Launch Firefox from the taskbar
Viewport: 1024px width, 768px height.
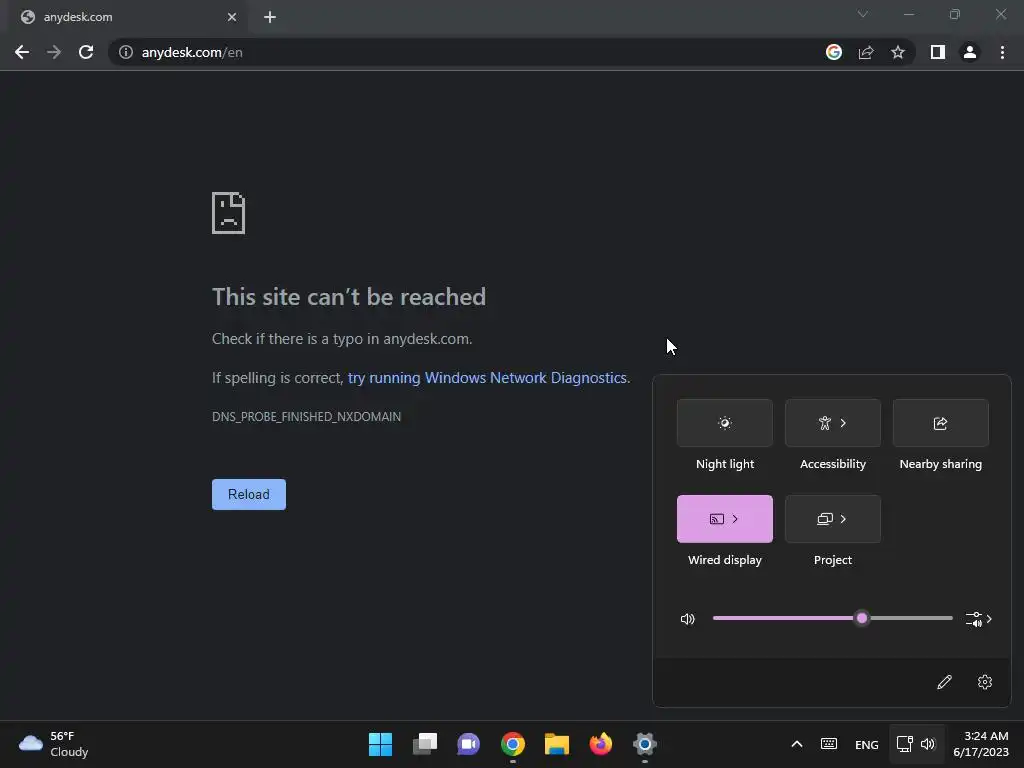pyautogui.click(x=601, y=744)
